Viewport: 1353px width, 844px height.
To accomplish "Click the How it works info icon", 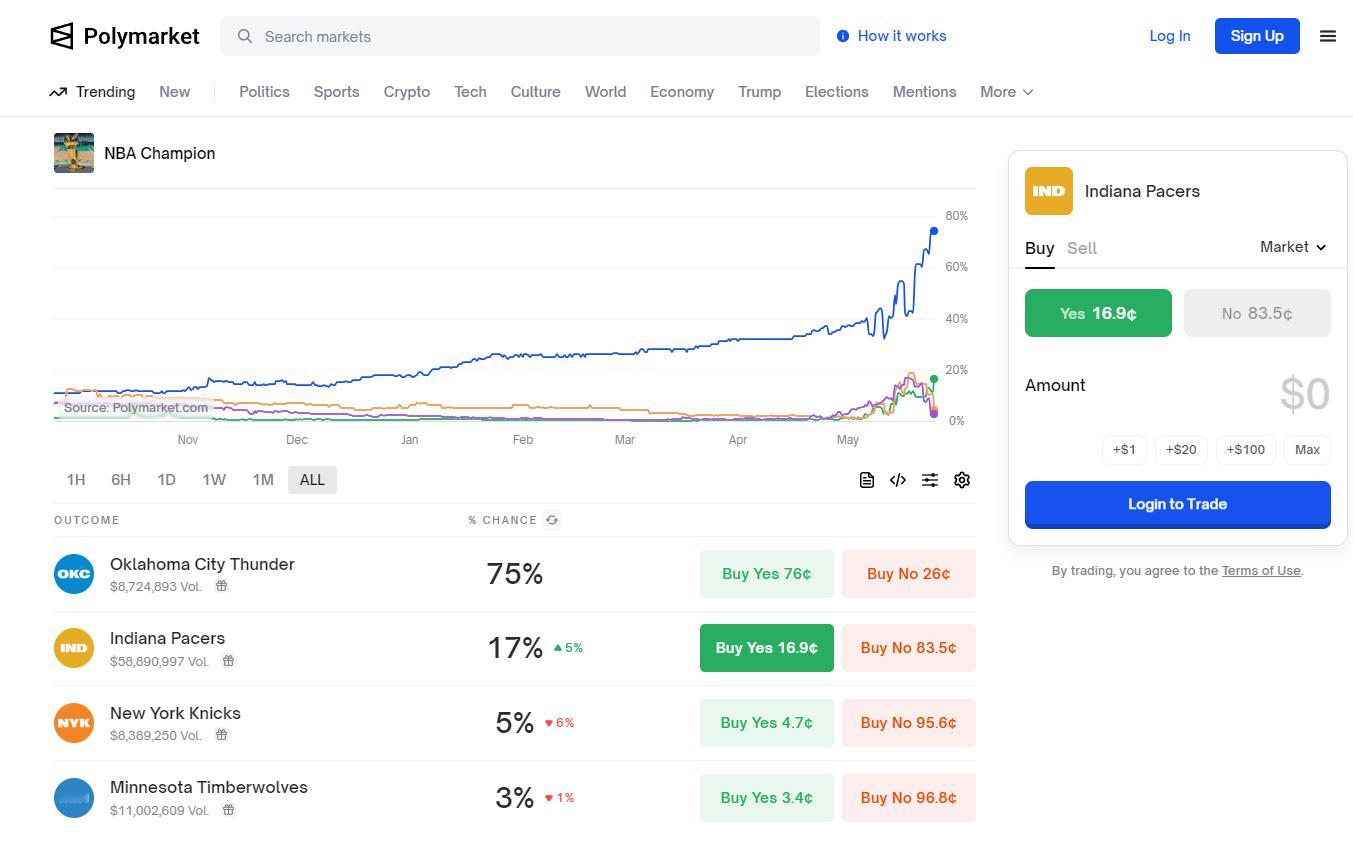I will pos(843,36).
